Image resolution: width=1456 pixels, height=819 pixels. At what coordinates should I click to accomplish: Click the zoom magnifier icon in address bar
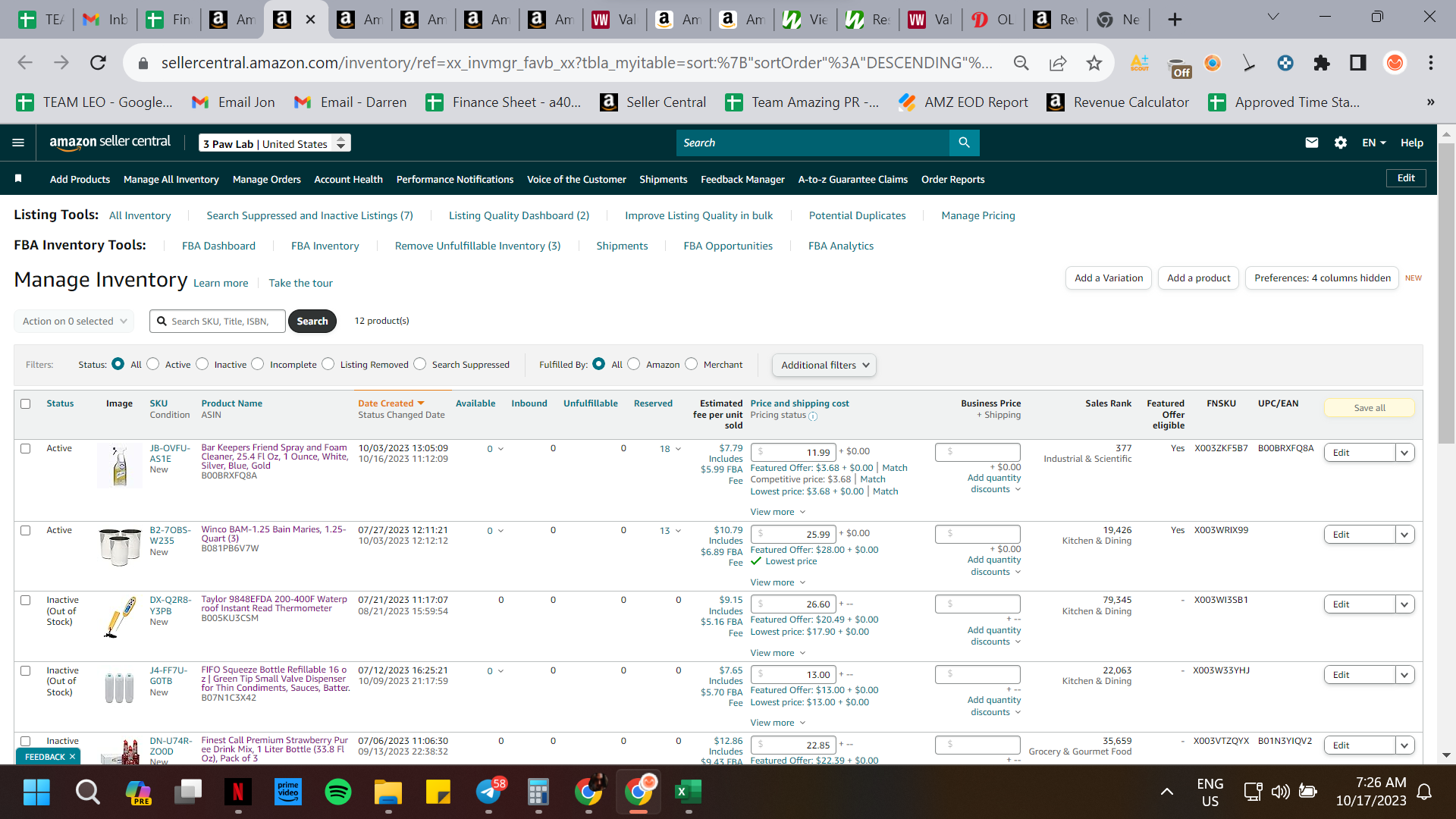[x=1021, y=63]
